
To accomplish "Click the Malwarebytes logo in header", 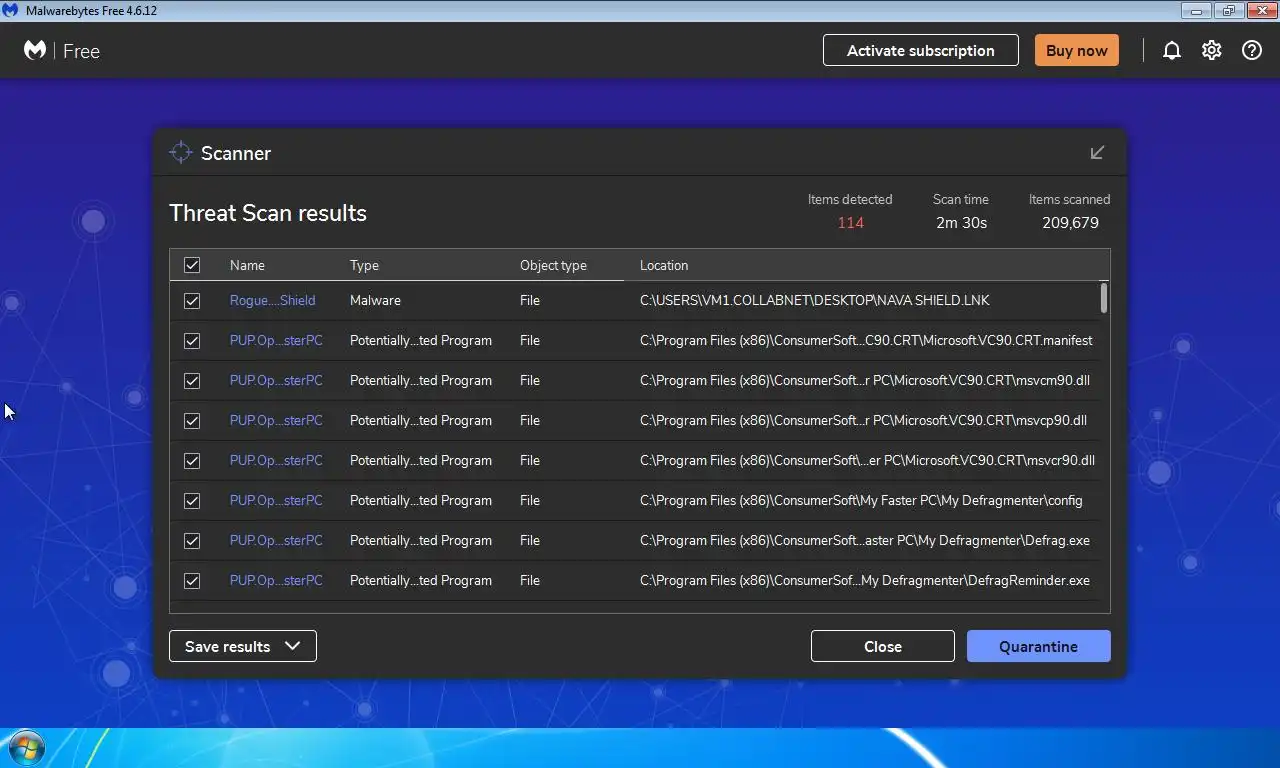I will point(35,50).
